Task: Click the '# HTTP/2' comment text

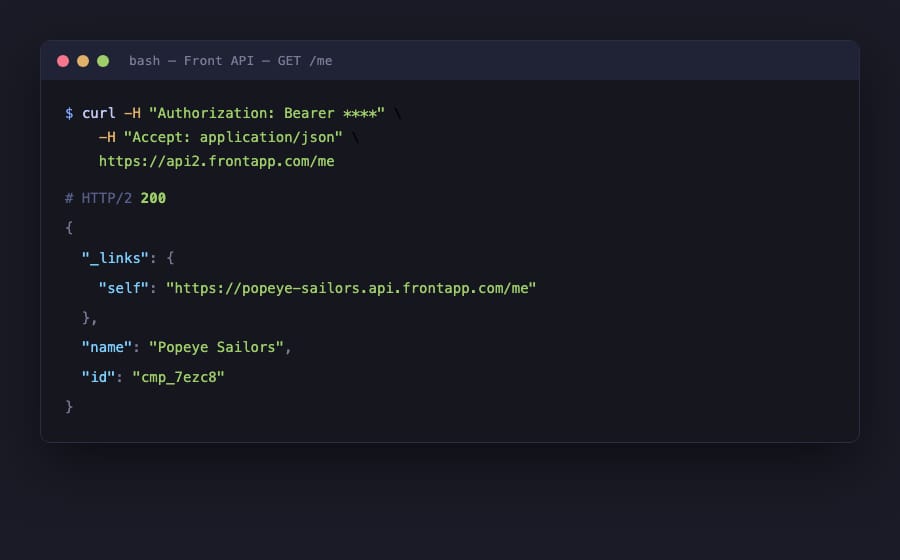Action: point(99,198)
